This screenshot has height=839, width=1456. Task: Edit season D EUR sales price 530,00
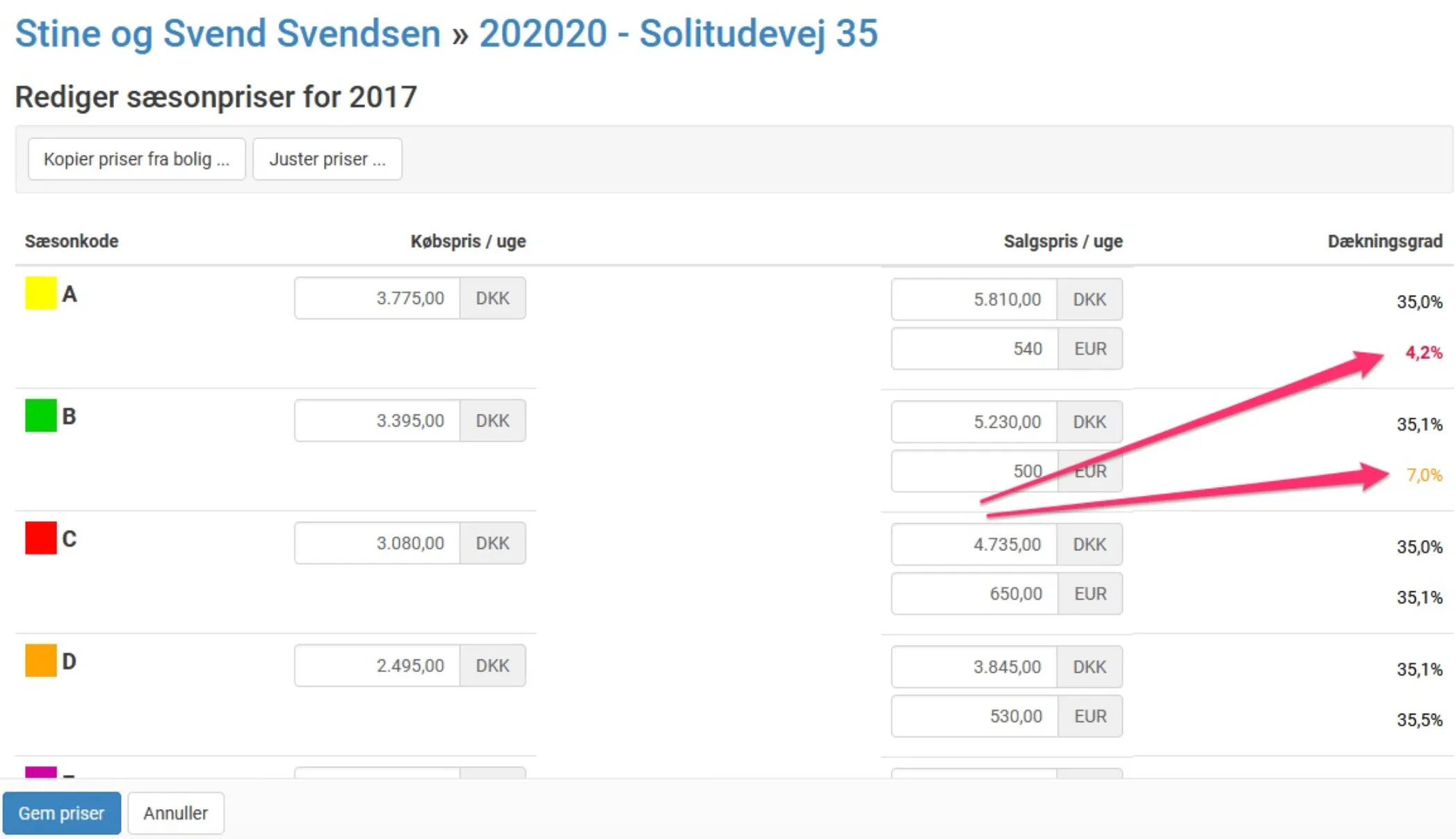click(974, 716)
